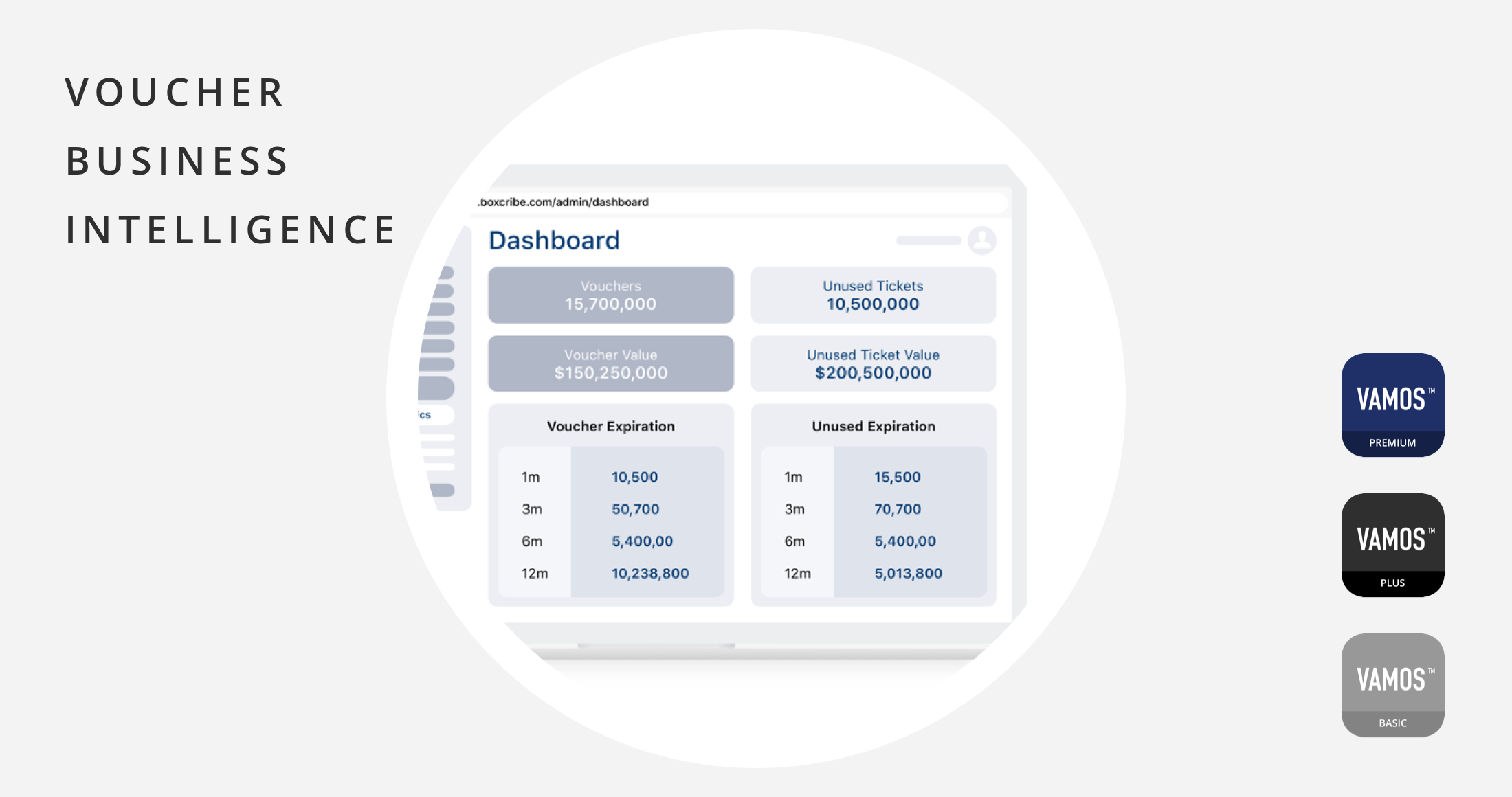Click the Unused Expiration panel title
Image resolution: width=1512 pixels, height=797 pixels.
(874, 426)
